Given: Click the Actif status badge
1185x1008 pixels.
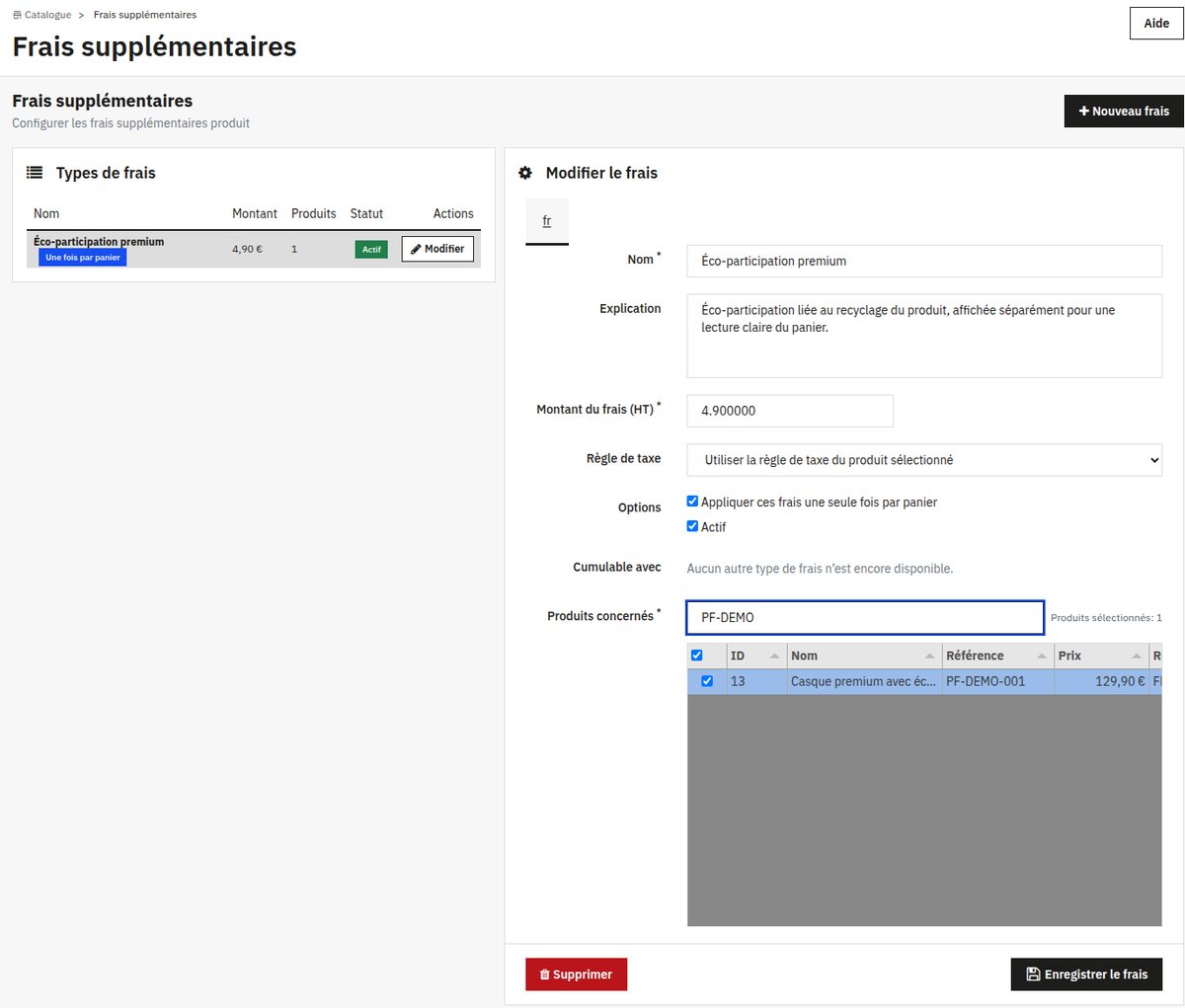Looking at the screenshot, I should pos(371,250).
